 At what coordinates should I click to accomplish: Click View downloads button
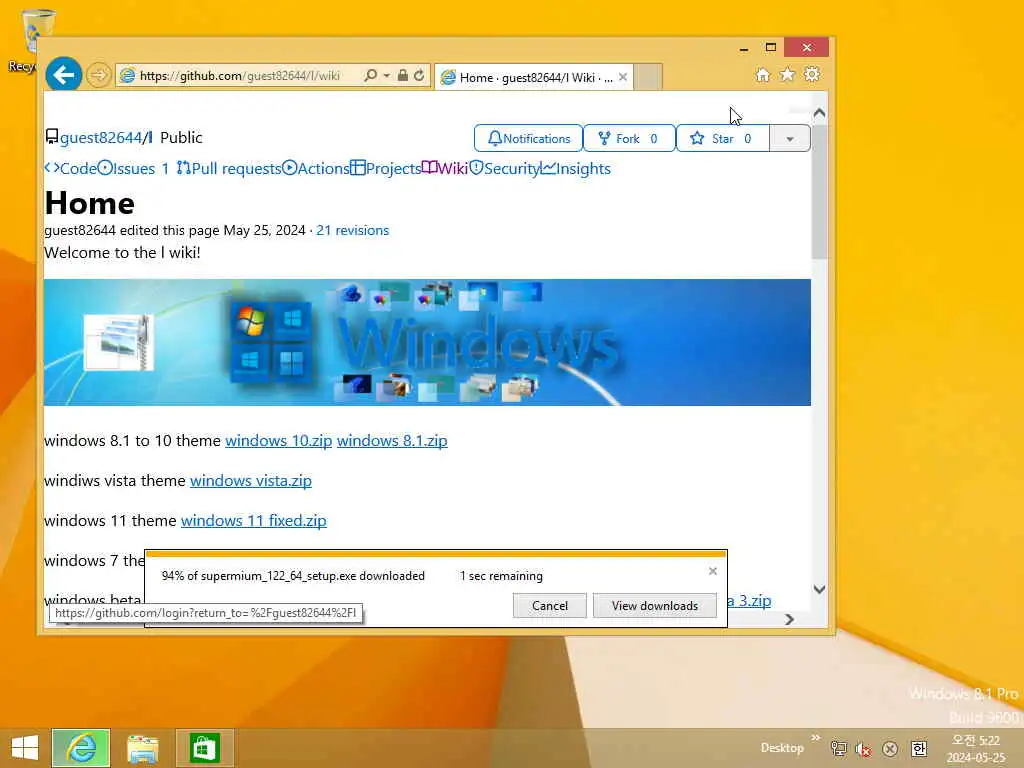click(654, 605)
